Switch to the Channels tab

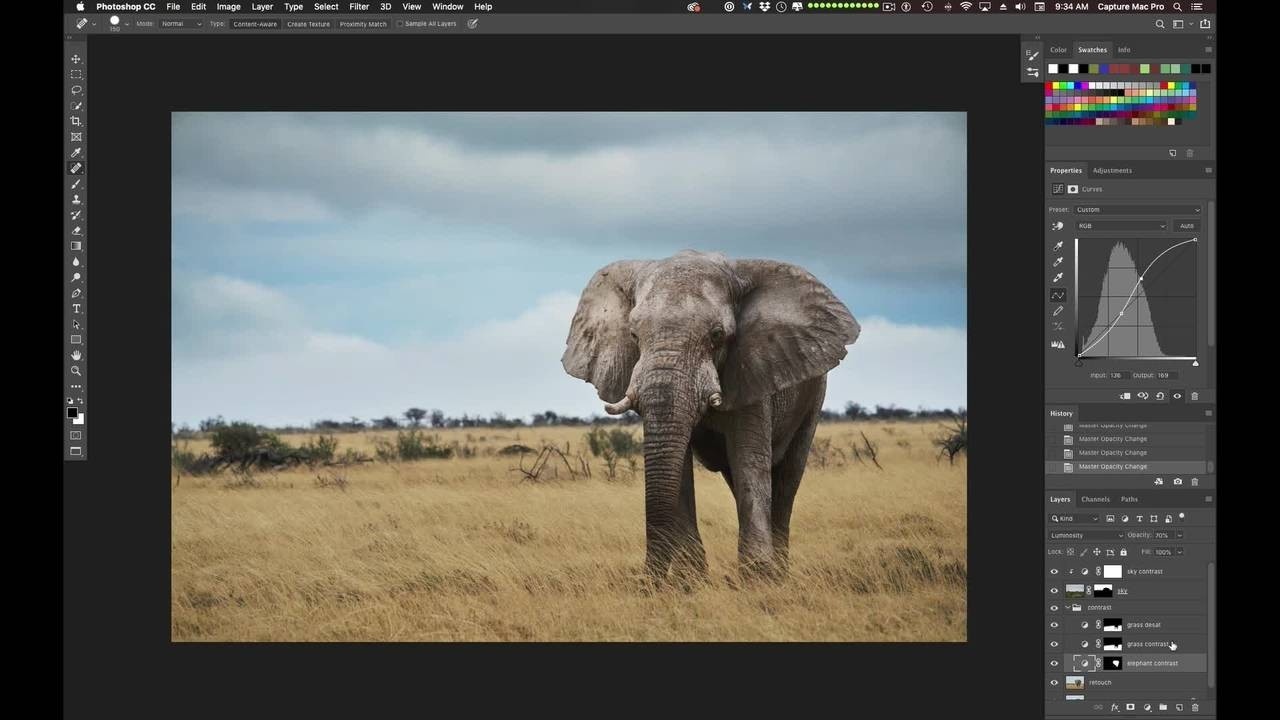1095,499
